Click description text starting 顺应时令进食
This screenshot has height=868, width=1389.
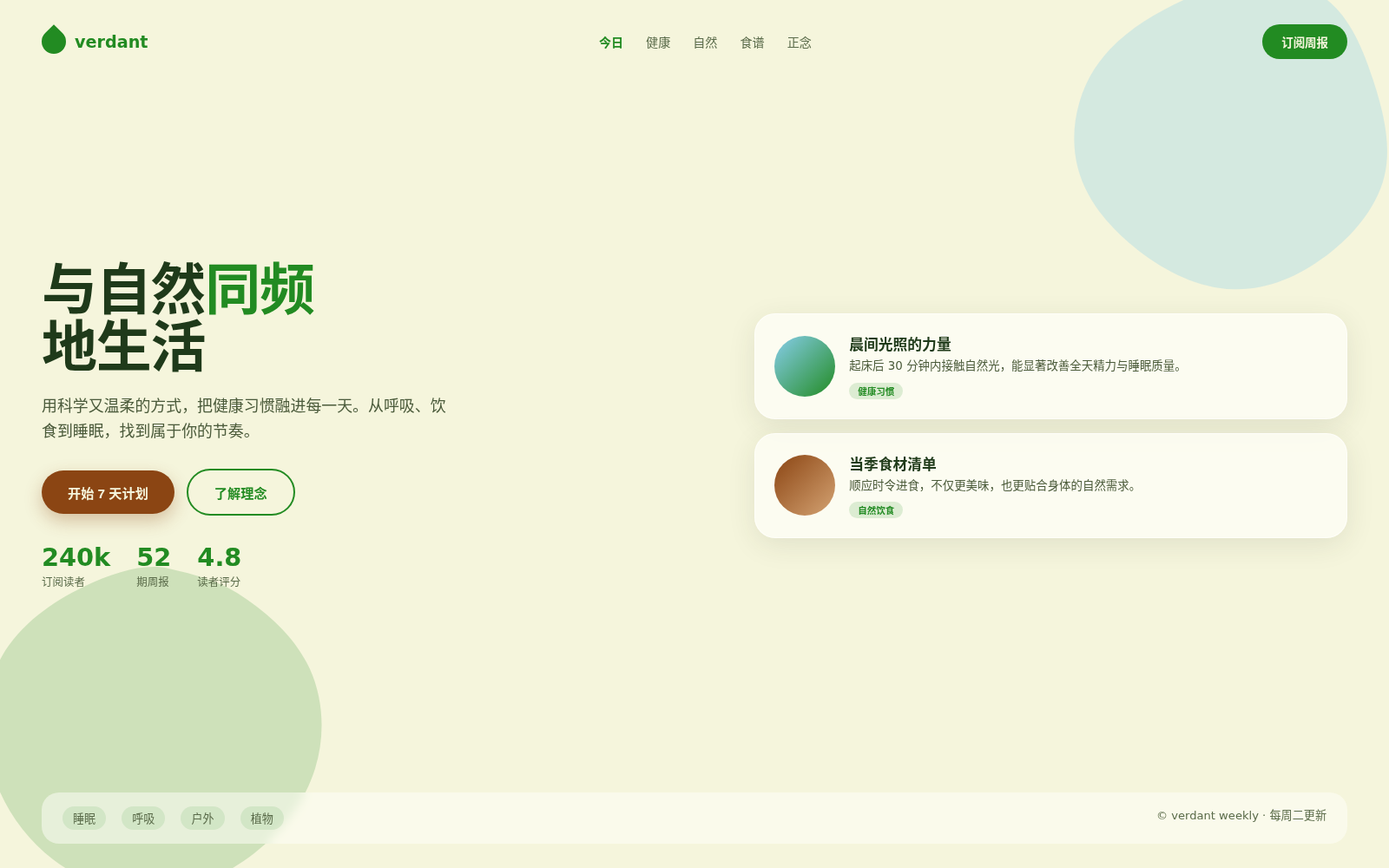pos(995,486)
